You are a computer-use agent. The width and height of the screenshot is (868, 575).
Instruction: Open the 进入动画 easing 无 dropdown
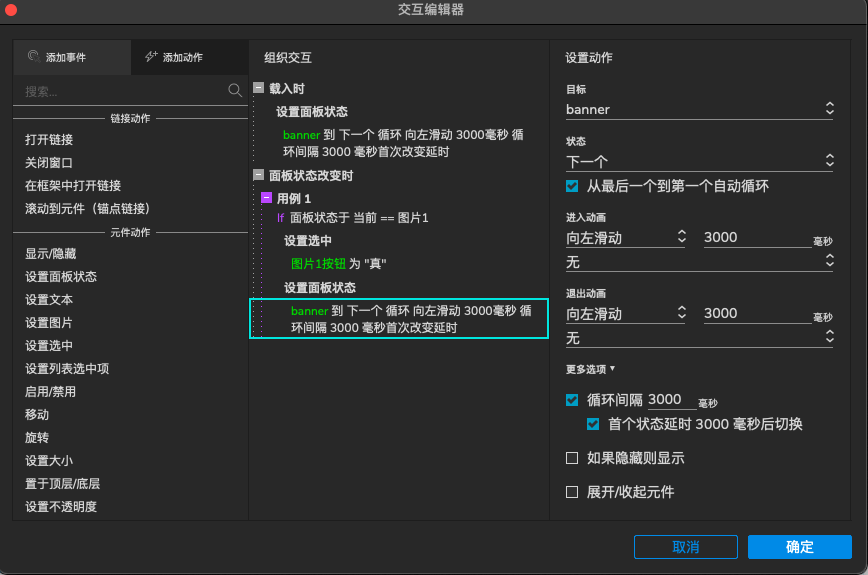(699, 262)
